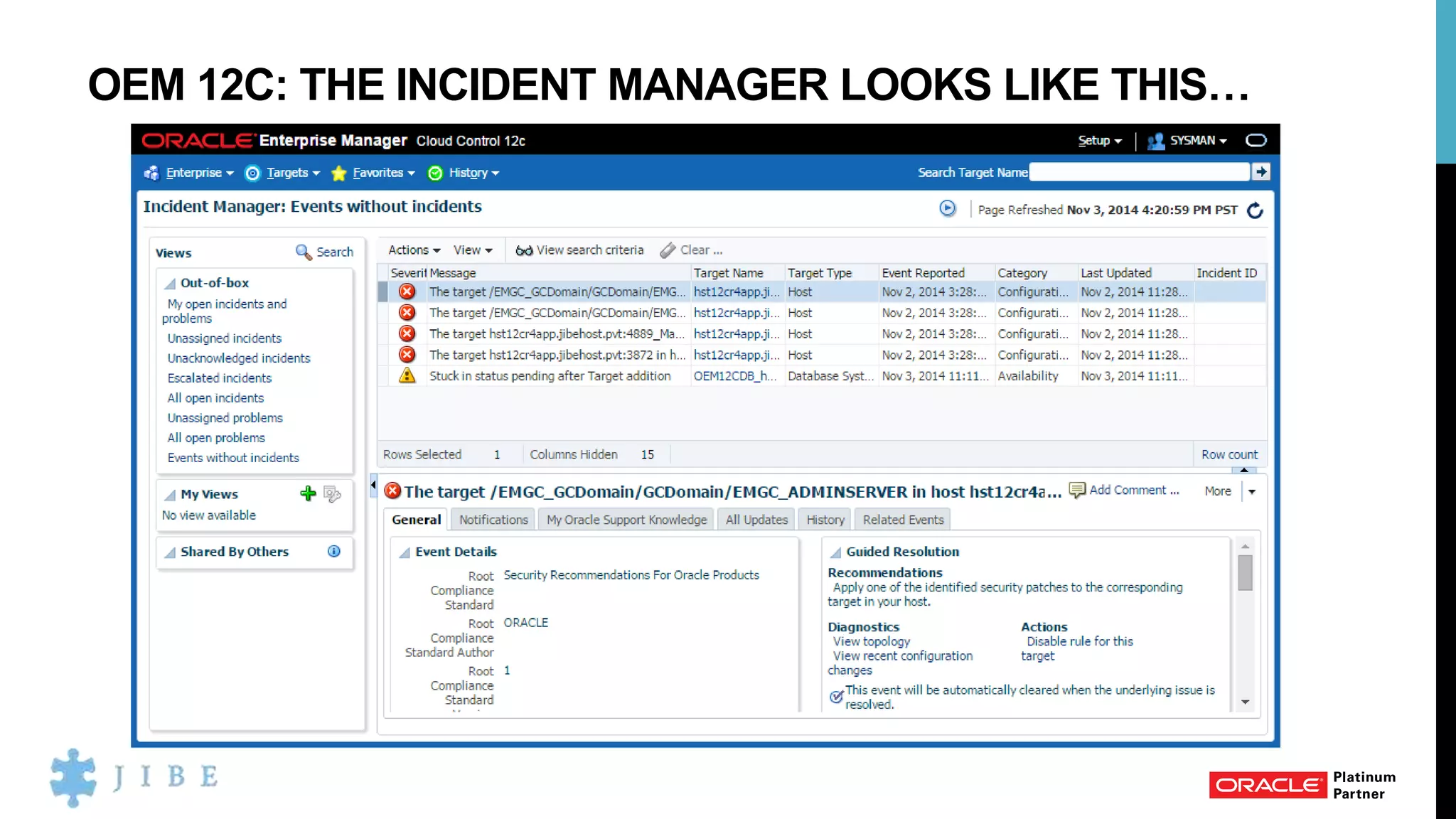Click the More button
1456x819 pixels.
[1218, 491]
